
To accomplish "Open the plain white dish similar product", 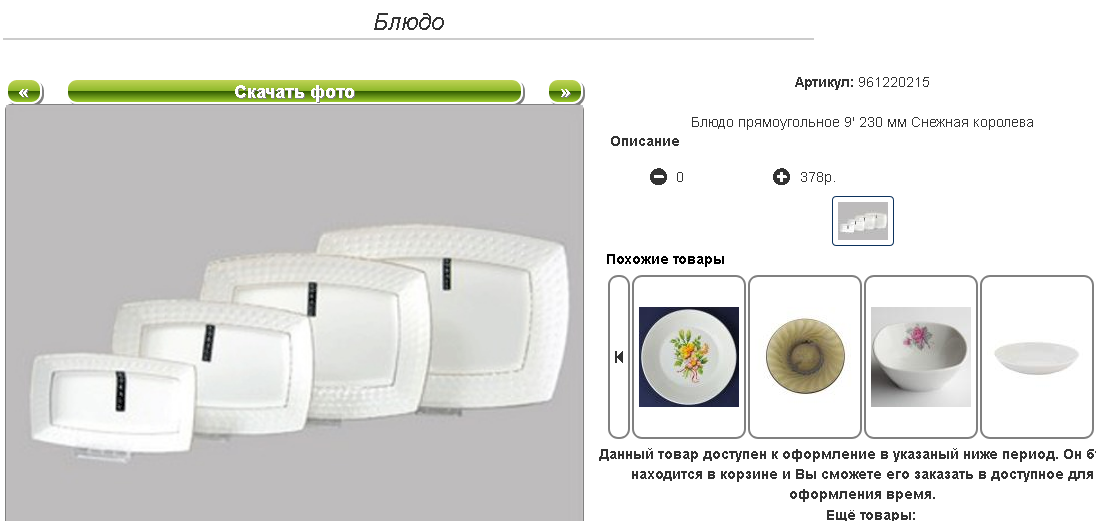I will pos(1037,357).
